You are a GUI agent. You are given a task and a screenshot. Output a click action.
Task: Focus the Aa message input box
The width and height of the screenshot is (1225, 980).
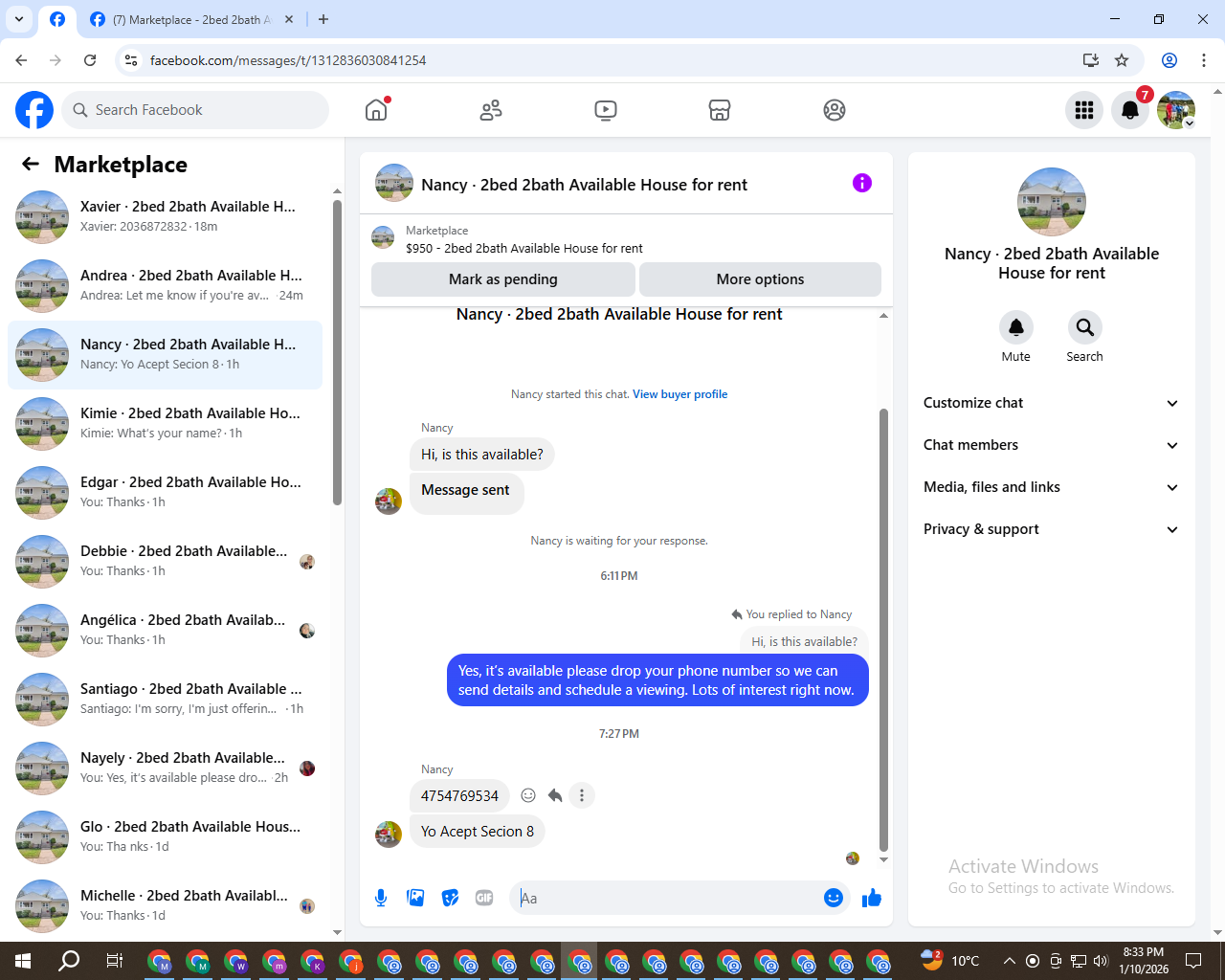[x=666, y=898]
